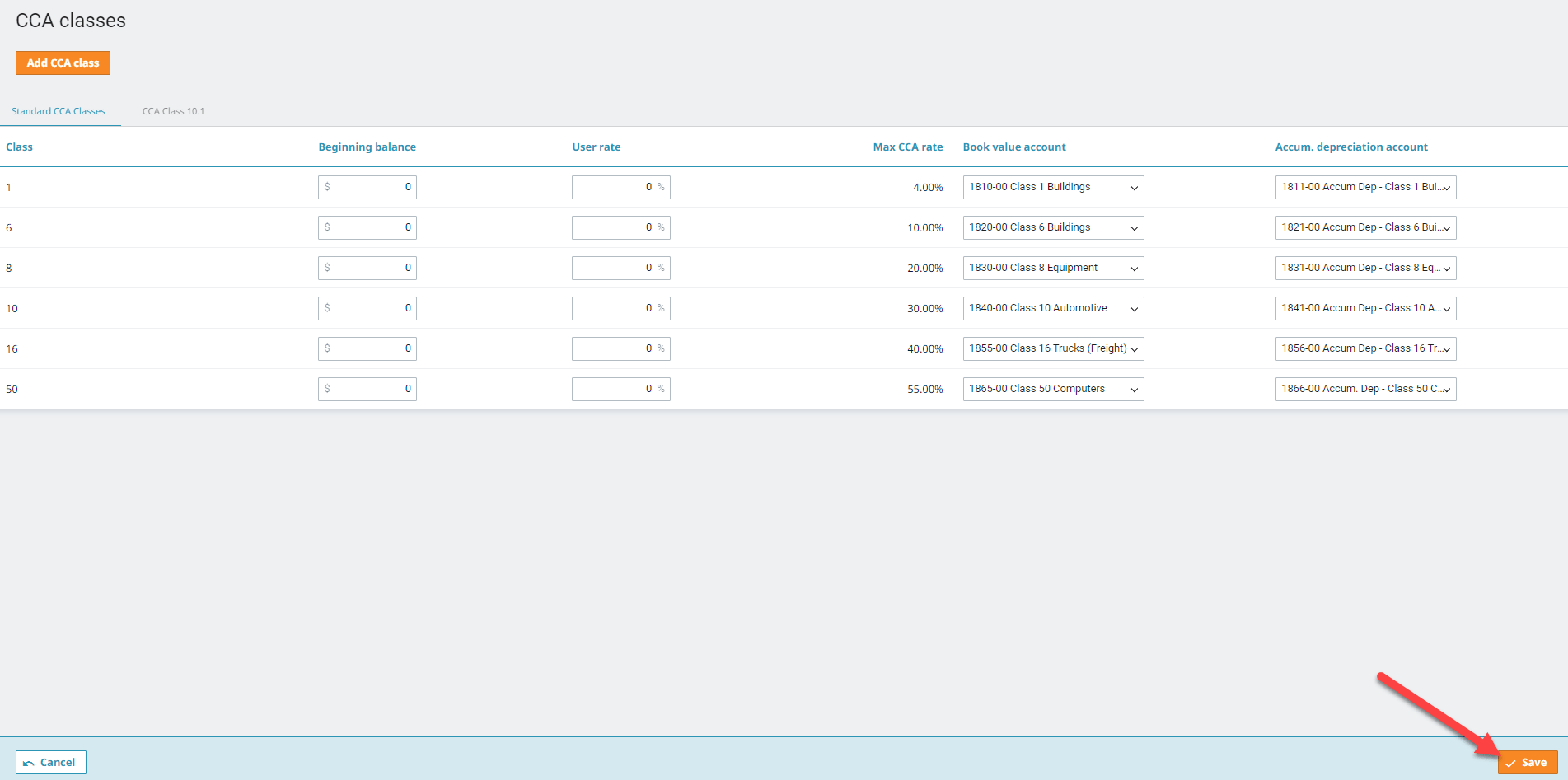Click the Accum. depreciation account column header
The width and height of the screenshot is (1568, 780).
[1351, 147]
